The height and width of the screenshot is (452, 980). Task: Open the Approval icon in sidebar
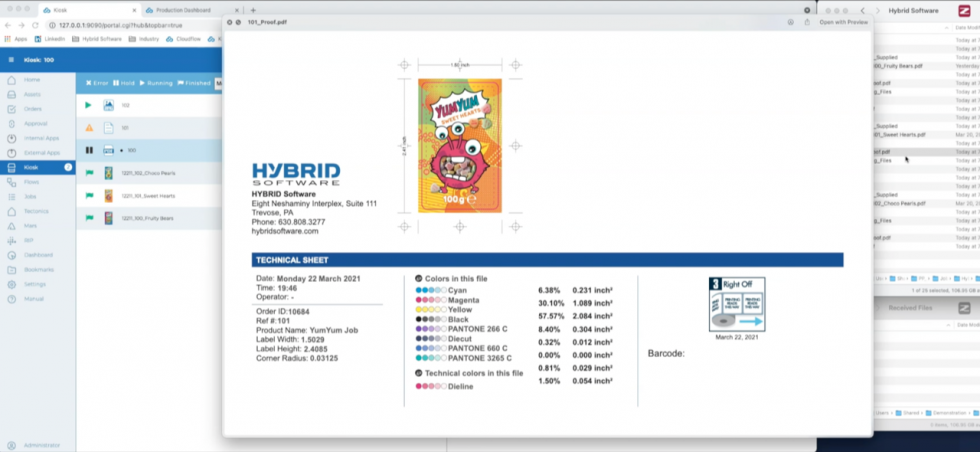click(11, 124)
